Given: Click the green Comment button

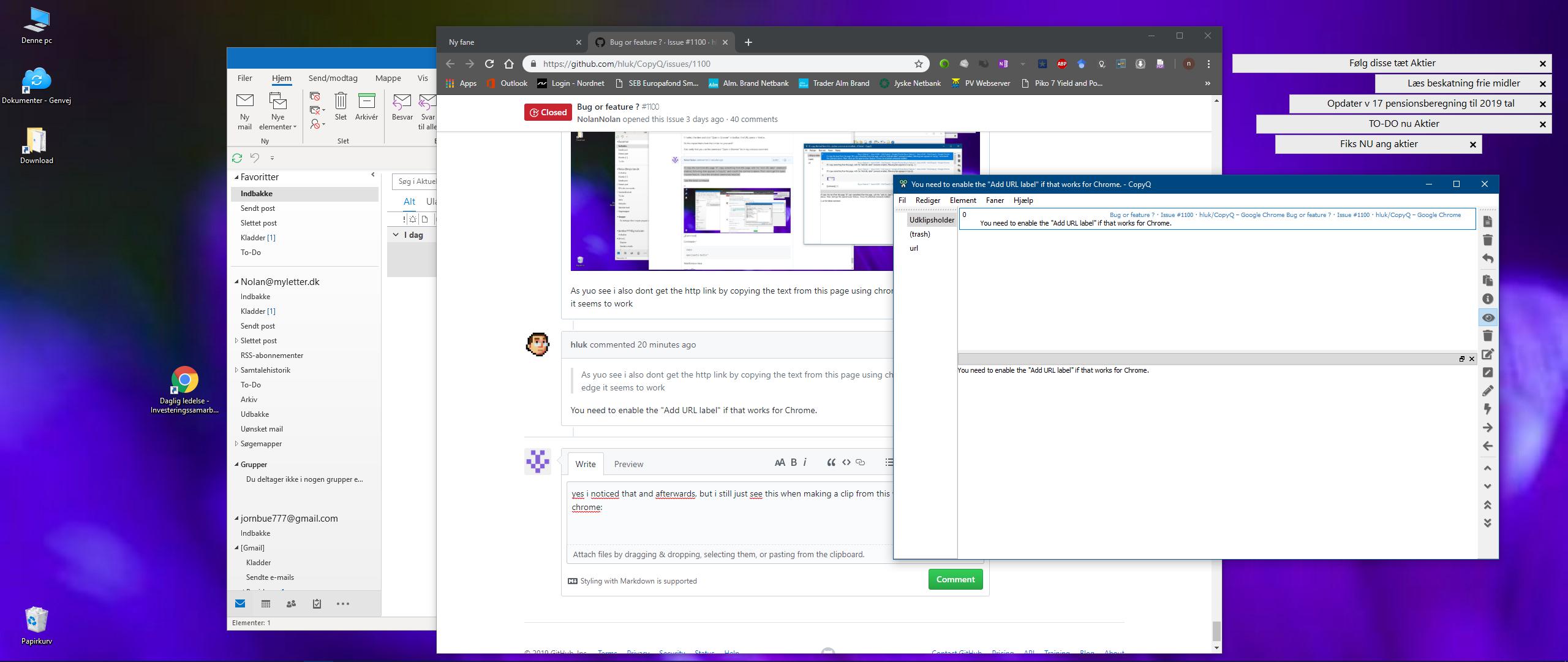Looking at the screenshot, I should point(956,579).
